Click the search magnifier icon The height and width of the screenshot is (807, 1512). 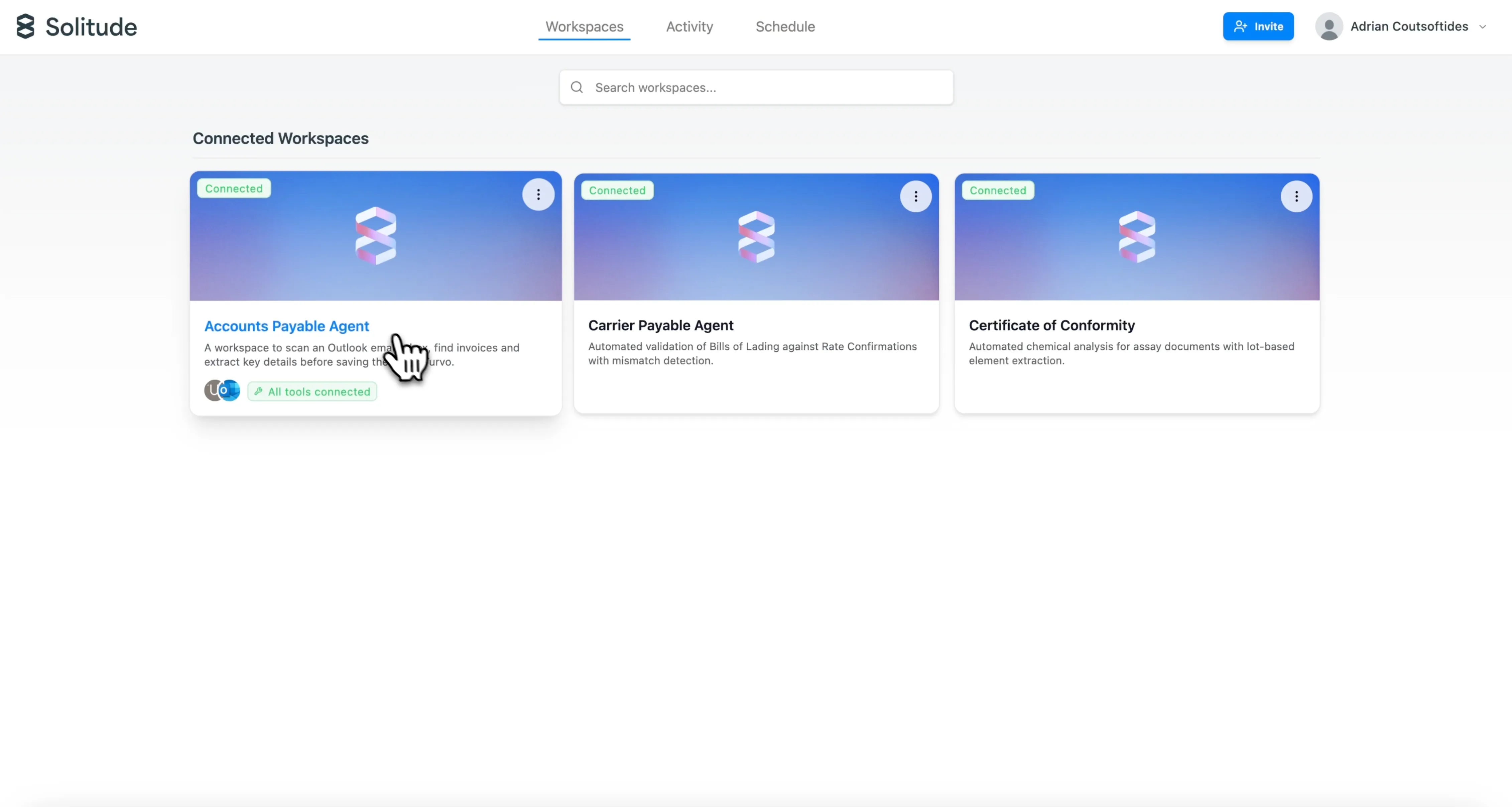[x=577, y=88]
